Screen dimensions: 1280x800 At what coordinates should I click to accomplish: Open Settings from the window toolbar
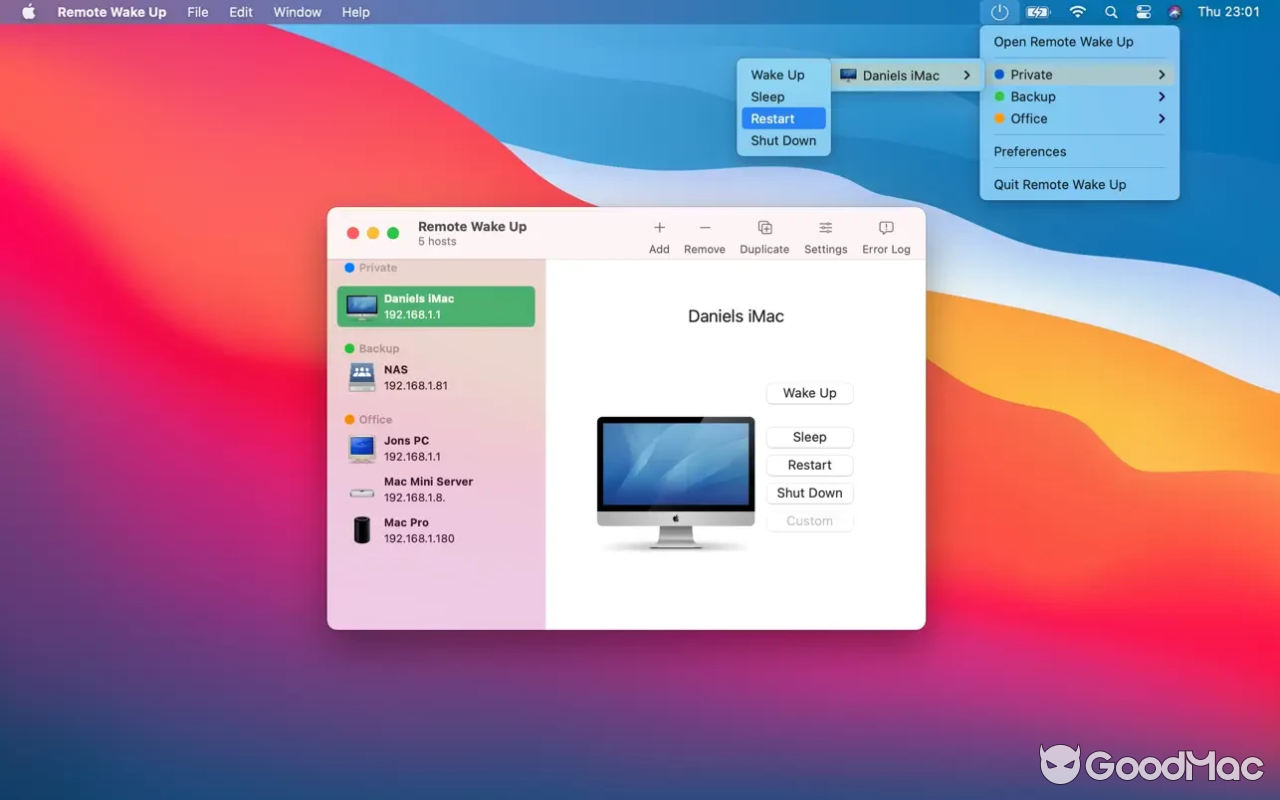pos(826,229)
